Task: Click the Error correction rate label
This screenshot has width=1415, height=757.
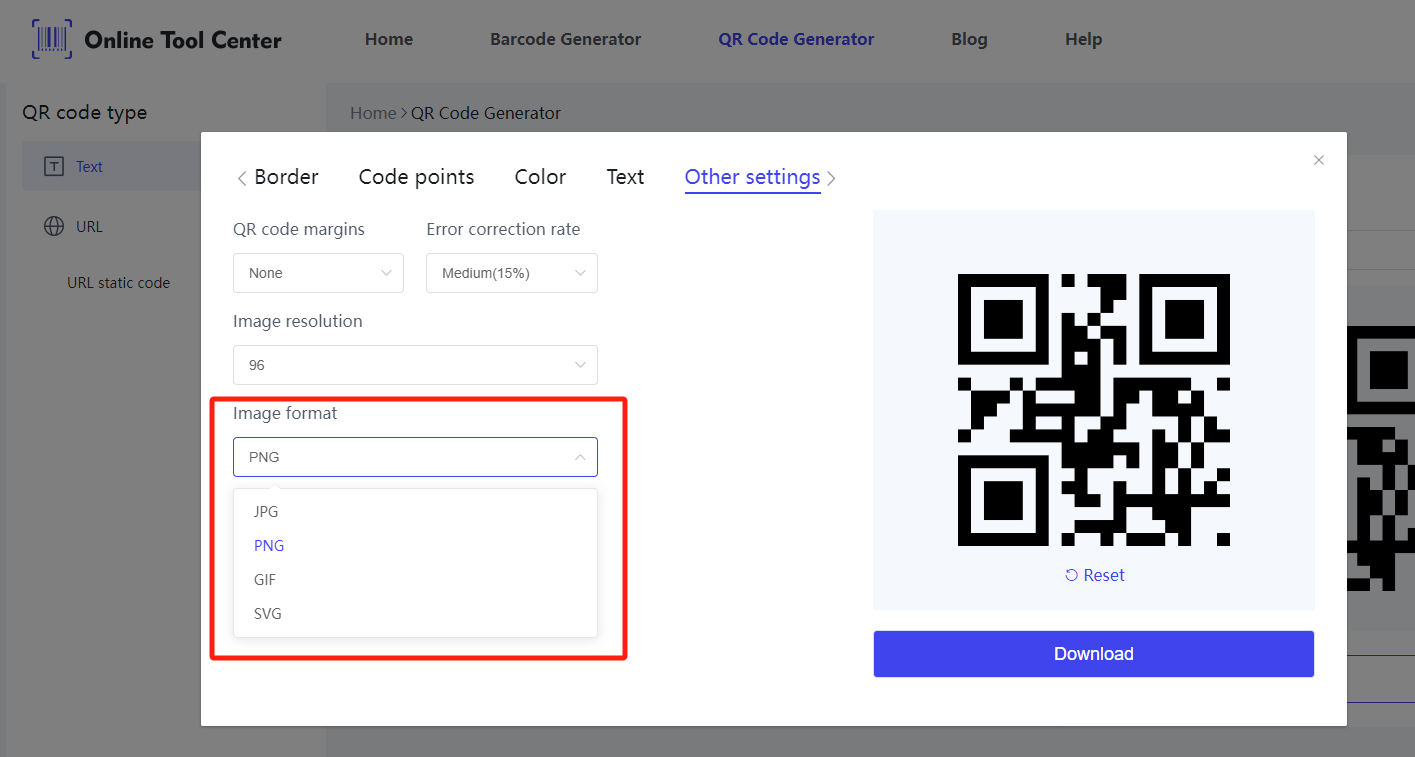Action: [503, 229]
